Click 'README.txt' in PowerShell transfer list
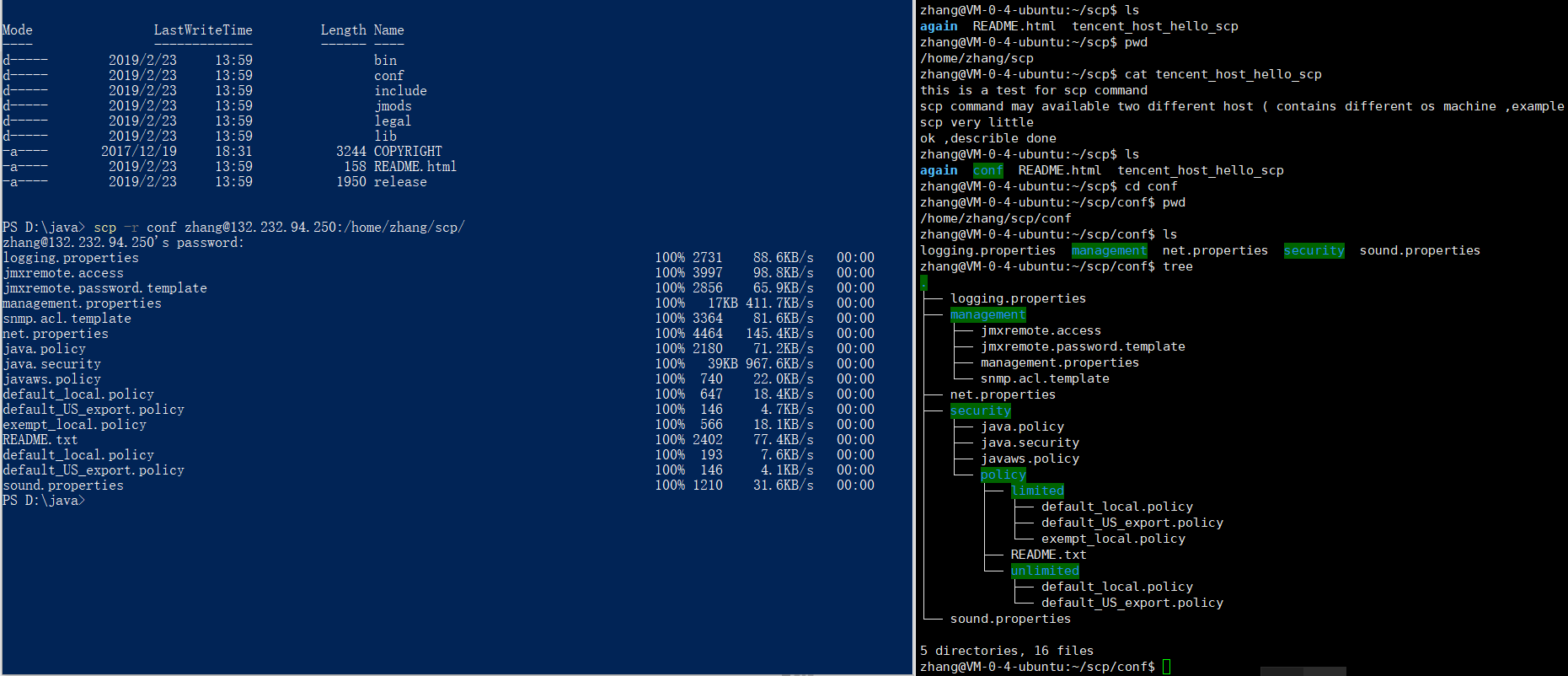The height and width of the screenshot is (676, 1568). click(x=40, y=440)
